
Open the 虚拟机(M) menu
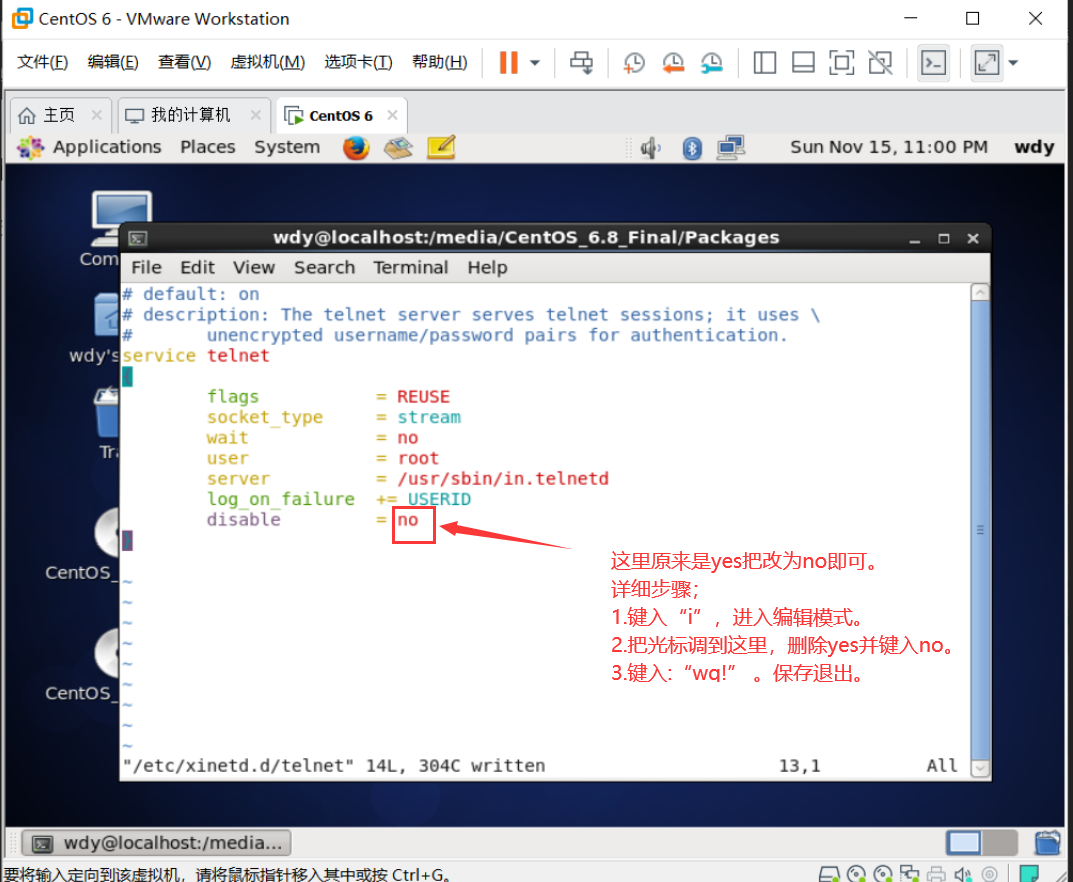(267, 62)
